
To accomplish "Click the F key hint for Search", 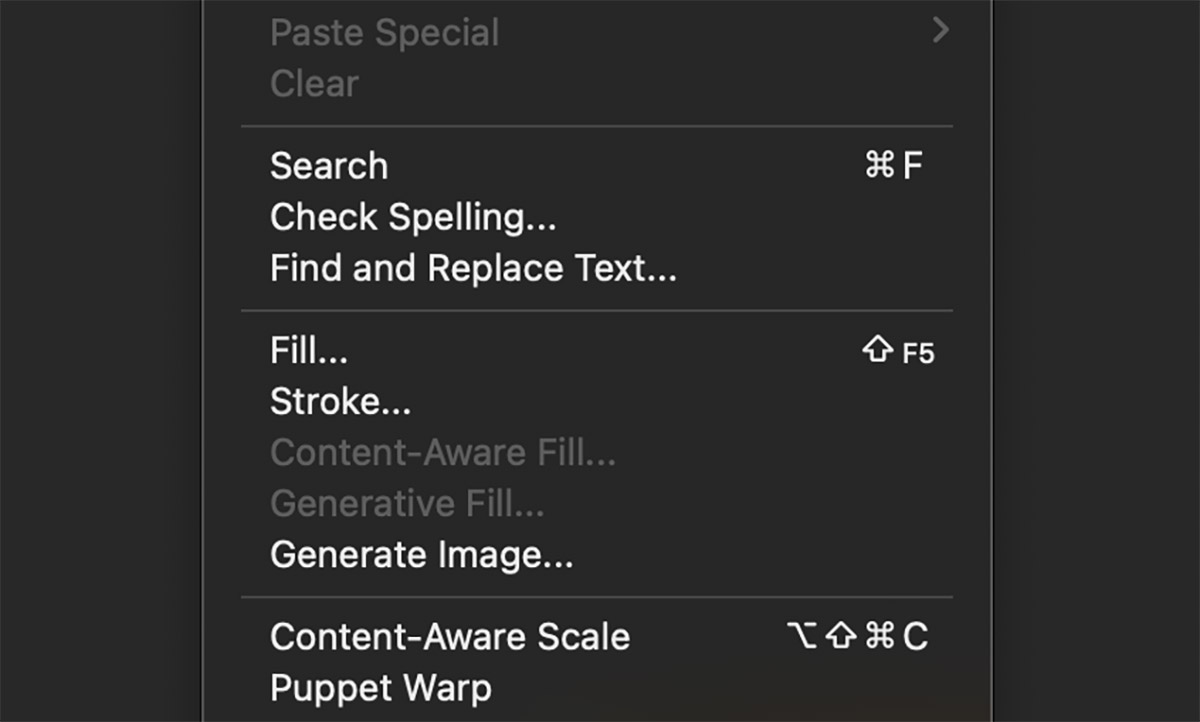I will click(x=911, y=166).
